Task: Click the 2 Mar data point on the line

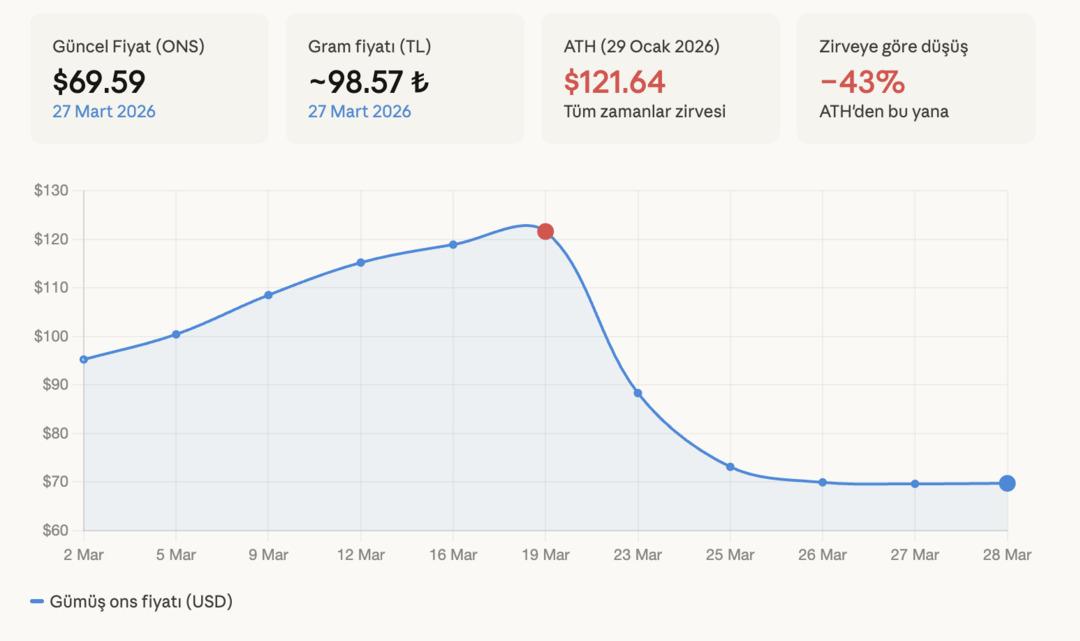Action: point(84,359)
